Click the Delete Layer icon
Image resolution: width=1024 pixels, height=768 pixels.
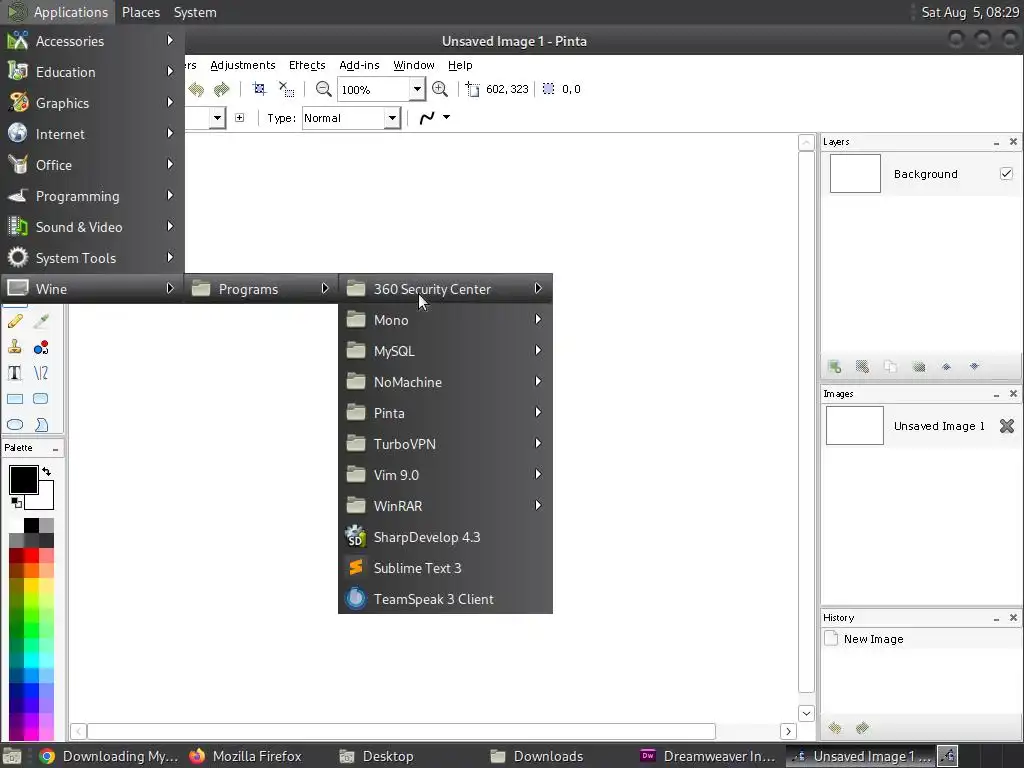[863, 367]
